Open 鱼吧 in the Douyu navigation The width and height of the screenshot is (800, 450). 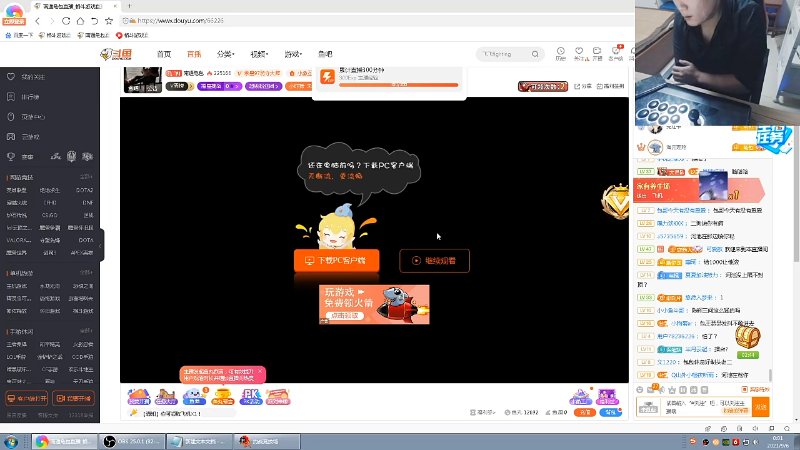coord(325,54)
